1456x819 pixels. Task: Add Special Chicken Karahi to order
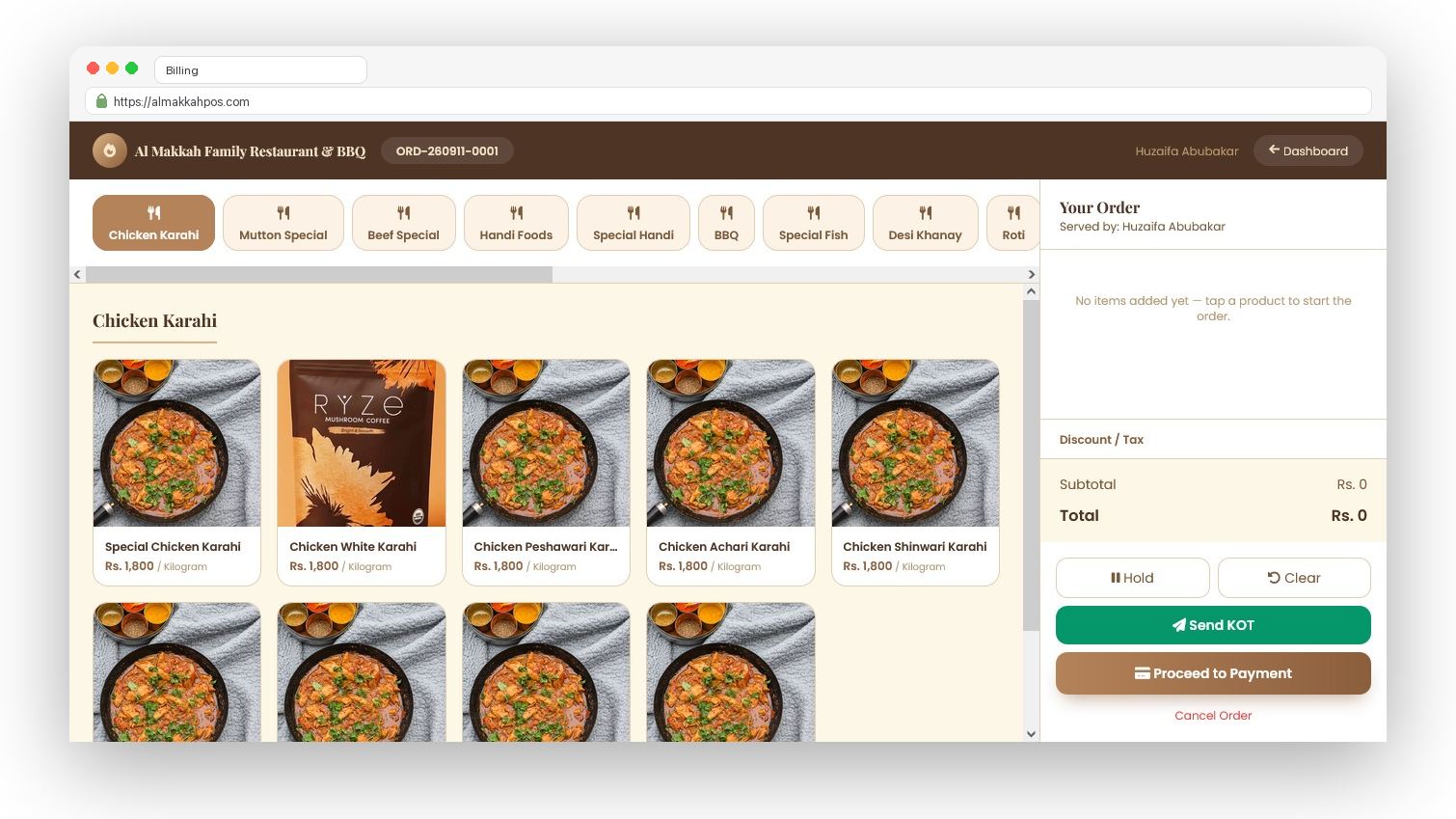point(176,473)
